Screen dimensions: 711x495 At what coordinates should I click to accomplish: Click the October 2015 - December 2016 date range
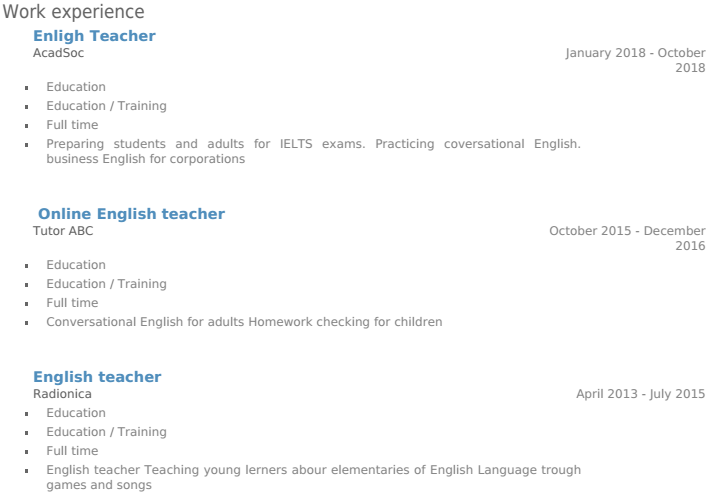(627, 238)
